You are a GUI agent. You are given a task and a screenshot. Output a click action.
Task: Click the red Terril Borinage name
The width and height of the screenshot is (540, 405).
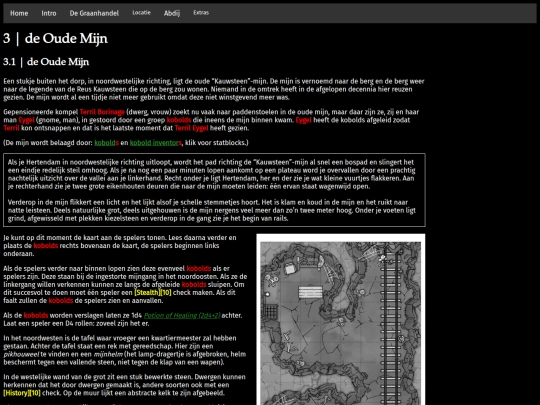(x=102, y=112)
